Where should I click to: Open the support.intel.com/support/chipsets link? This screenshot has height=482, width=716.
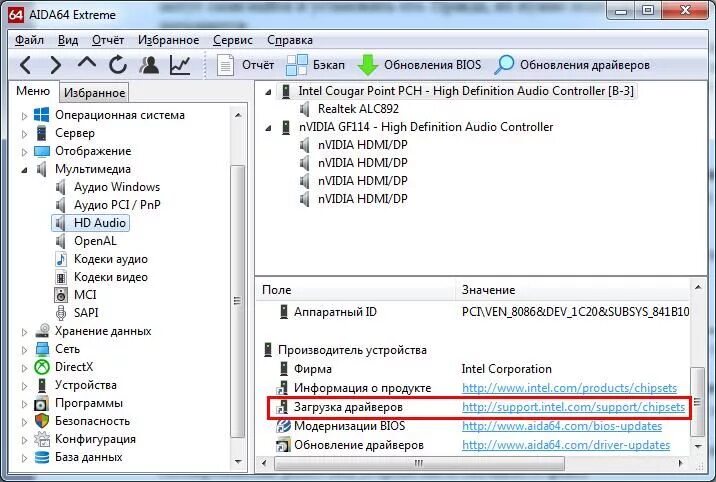[573, 407]
